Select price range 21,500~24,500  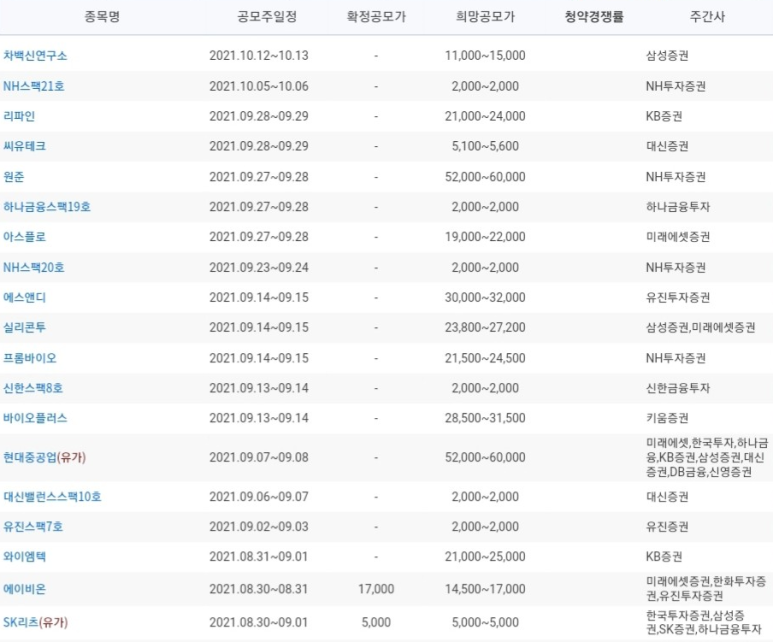point(485,358)
